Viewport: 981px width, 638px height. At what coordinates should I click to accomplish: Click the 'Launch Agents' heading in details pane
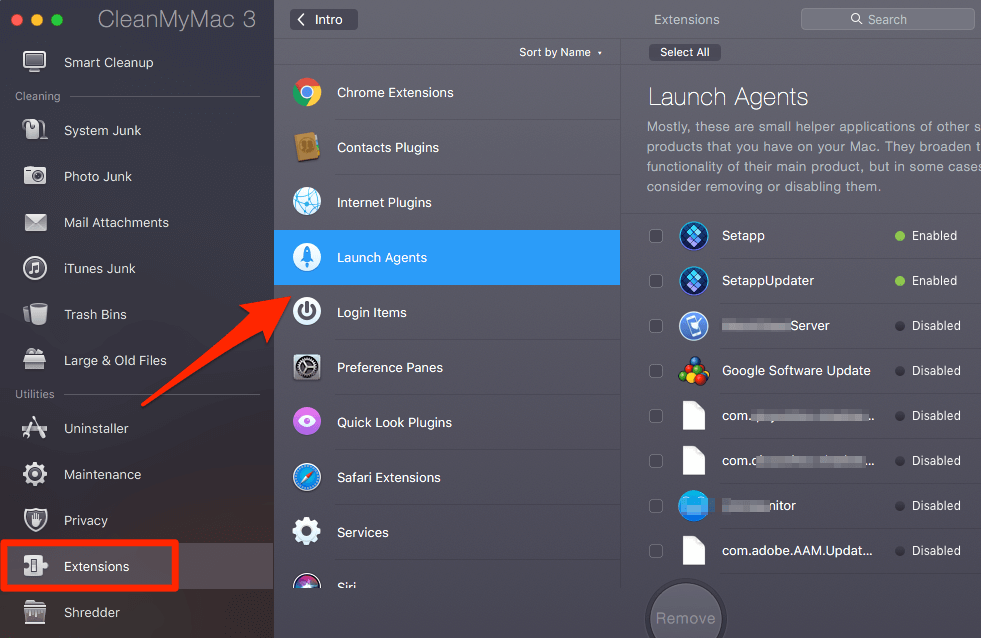(728, 97)
